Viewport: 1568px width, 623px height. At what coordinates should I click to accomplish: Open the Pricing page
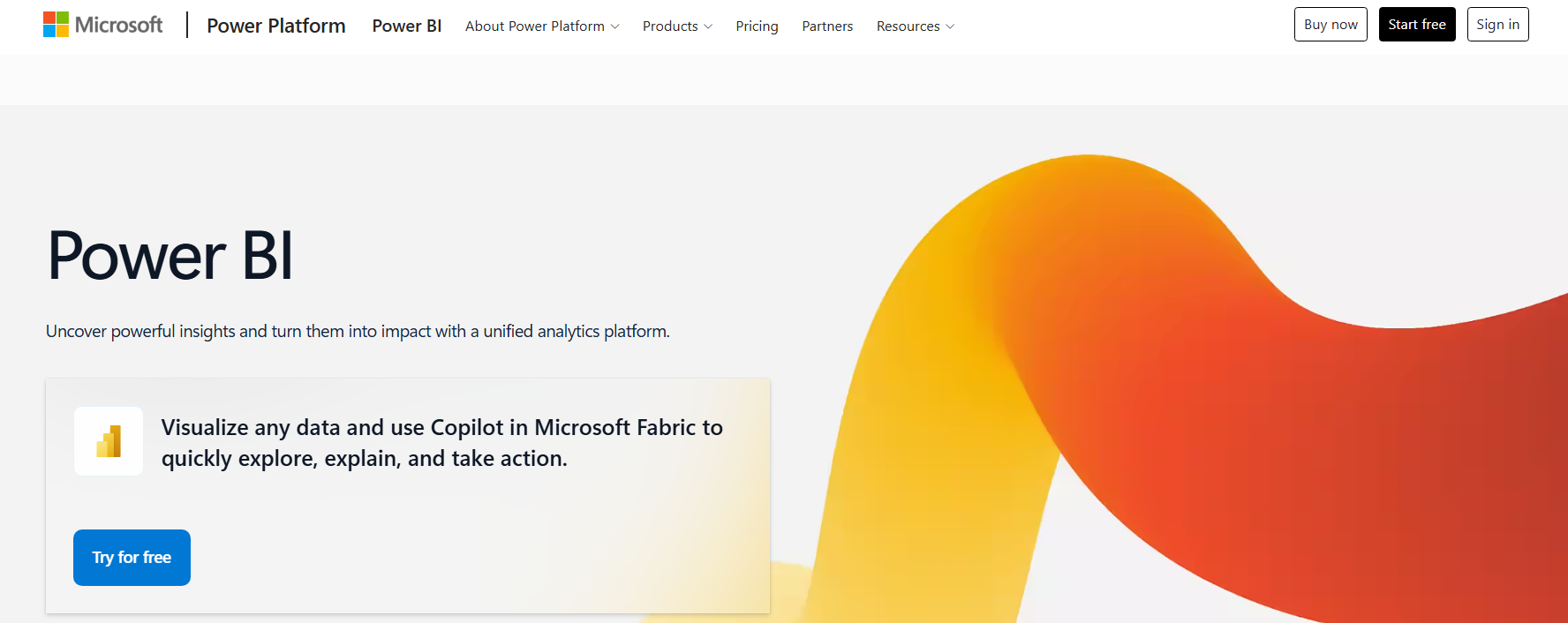[757, 26]
